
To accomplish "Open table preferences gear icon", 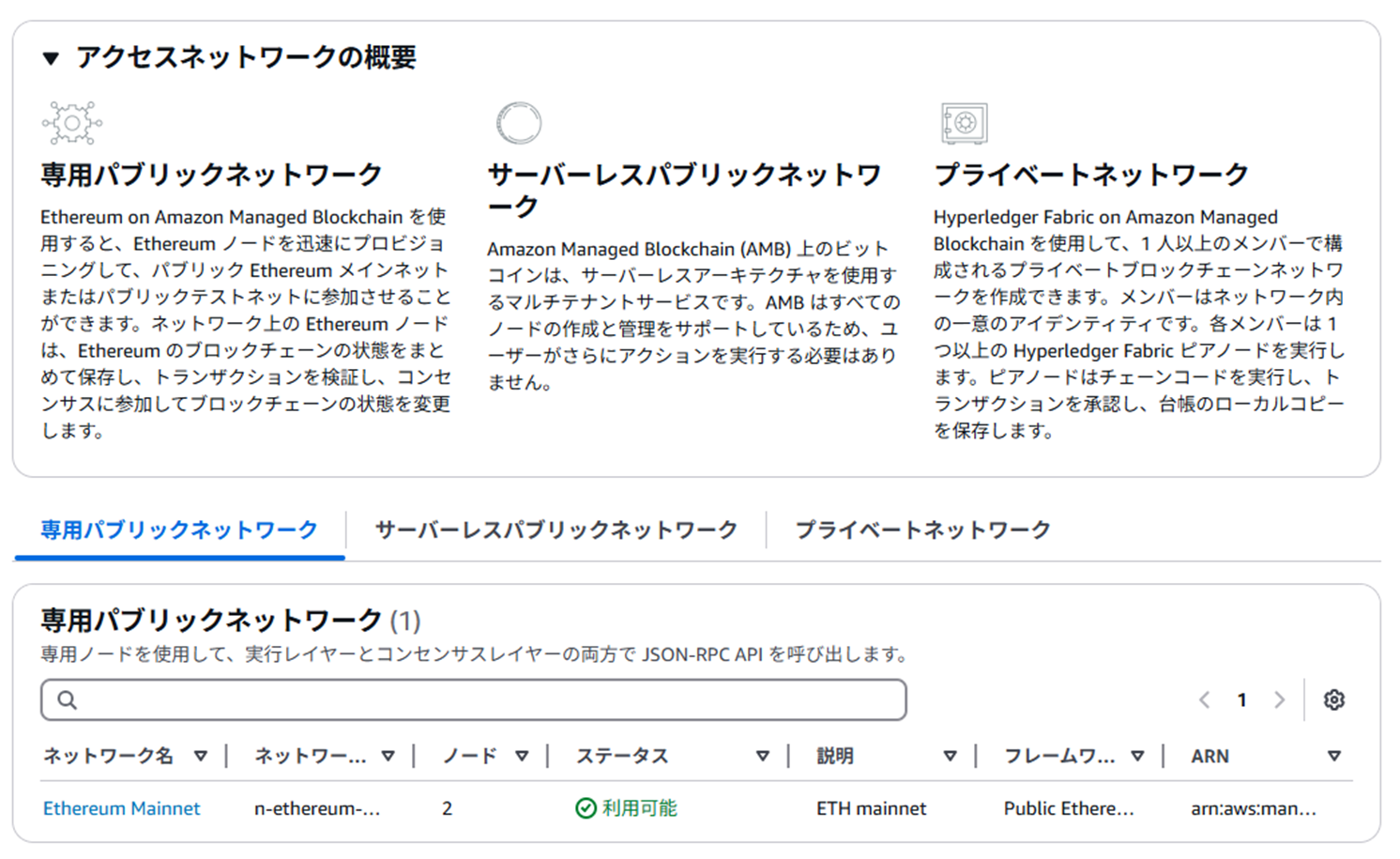I will (x=1334, y=700).
